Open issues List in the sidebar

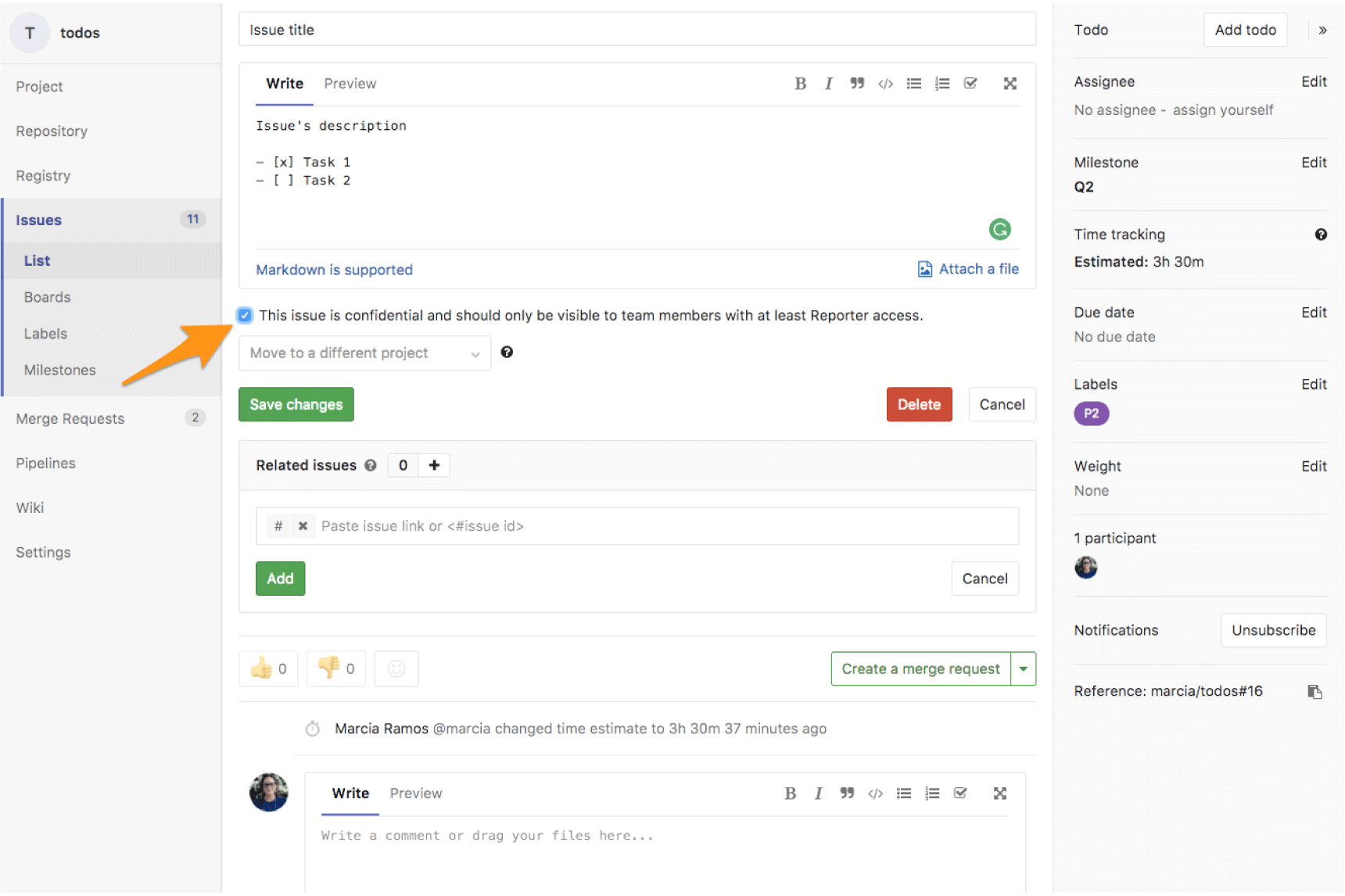tap(37, 261)
